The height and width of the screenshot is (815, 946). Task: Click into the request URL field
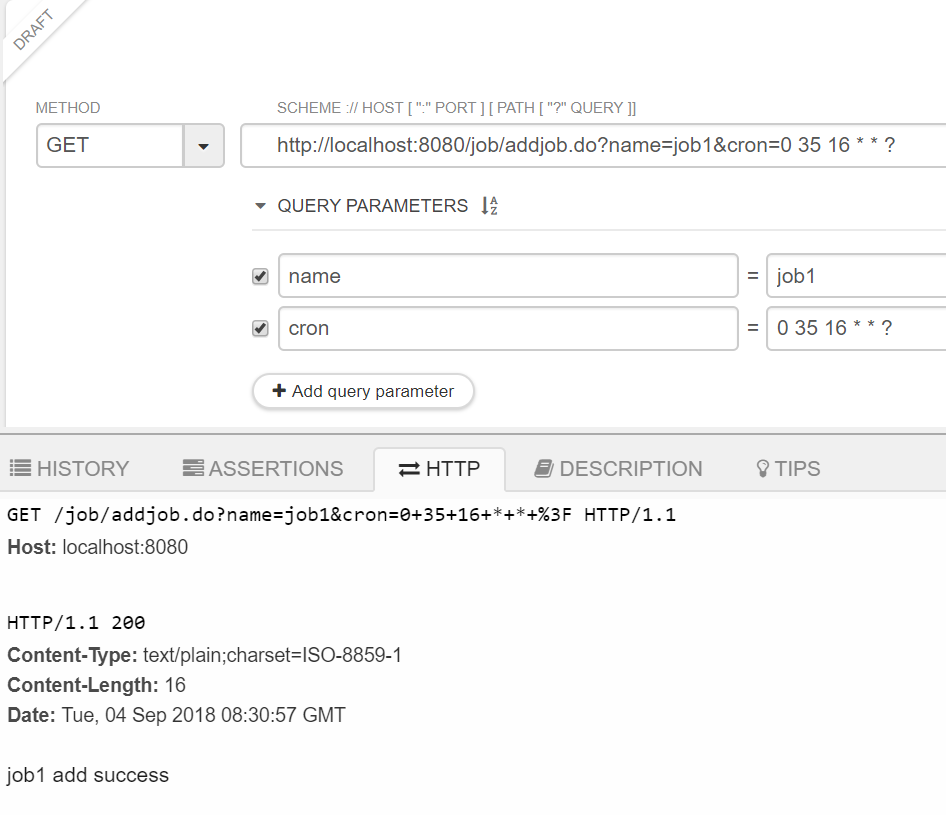point(593,145)
